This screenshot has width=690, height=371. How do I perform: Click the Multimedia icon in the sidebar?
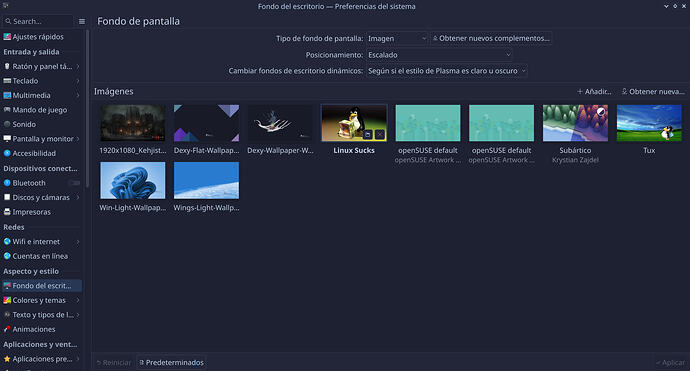(x=7, y=96)
